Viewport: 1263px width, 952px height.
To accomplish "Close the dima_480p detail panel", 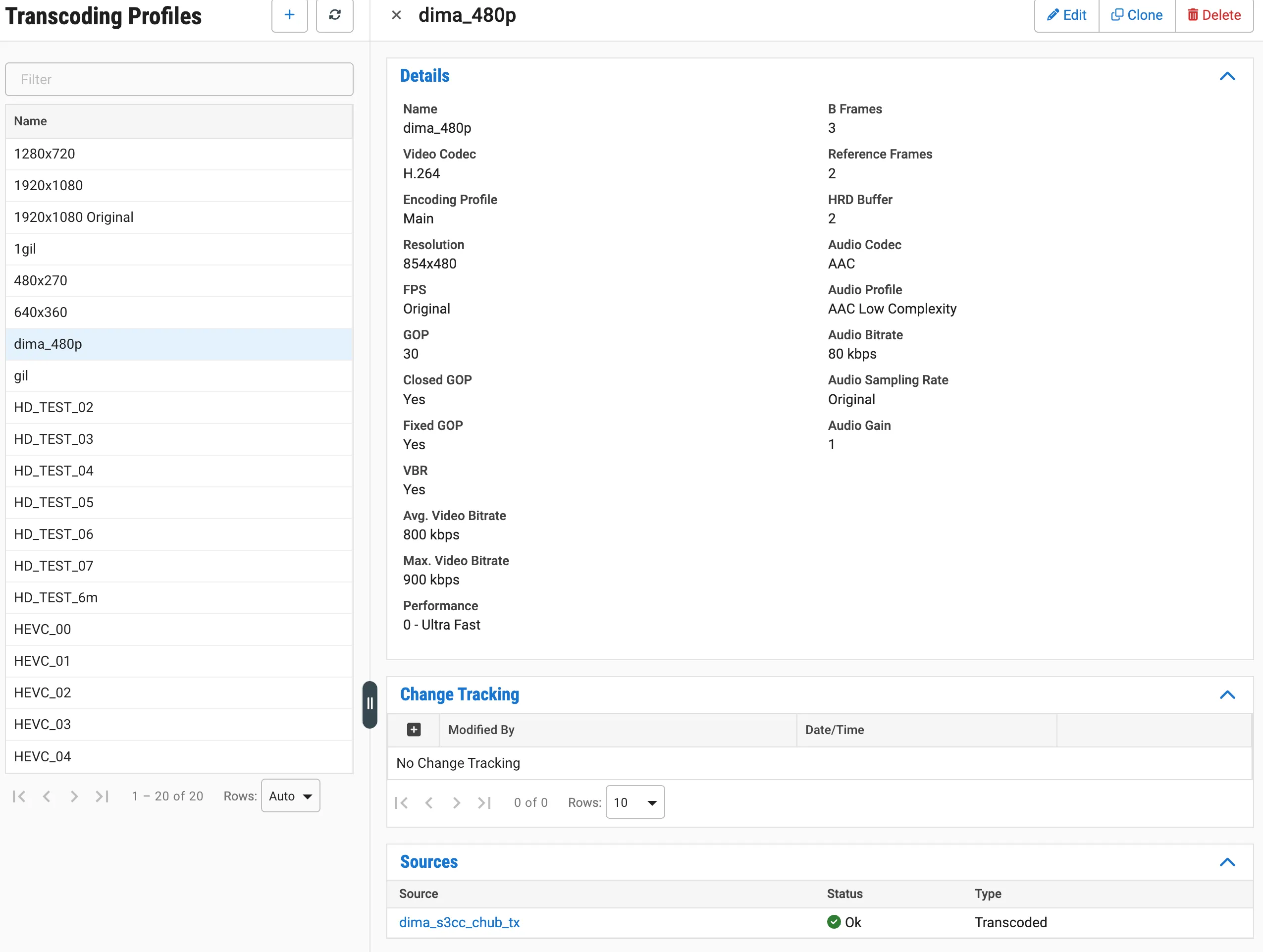I will coord(396,15).
